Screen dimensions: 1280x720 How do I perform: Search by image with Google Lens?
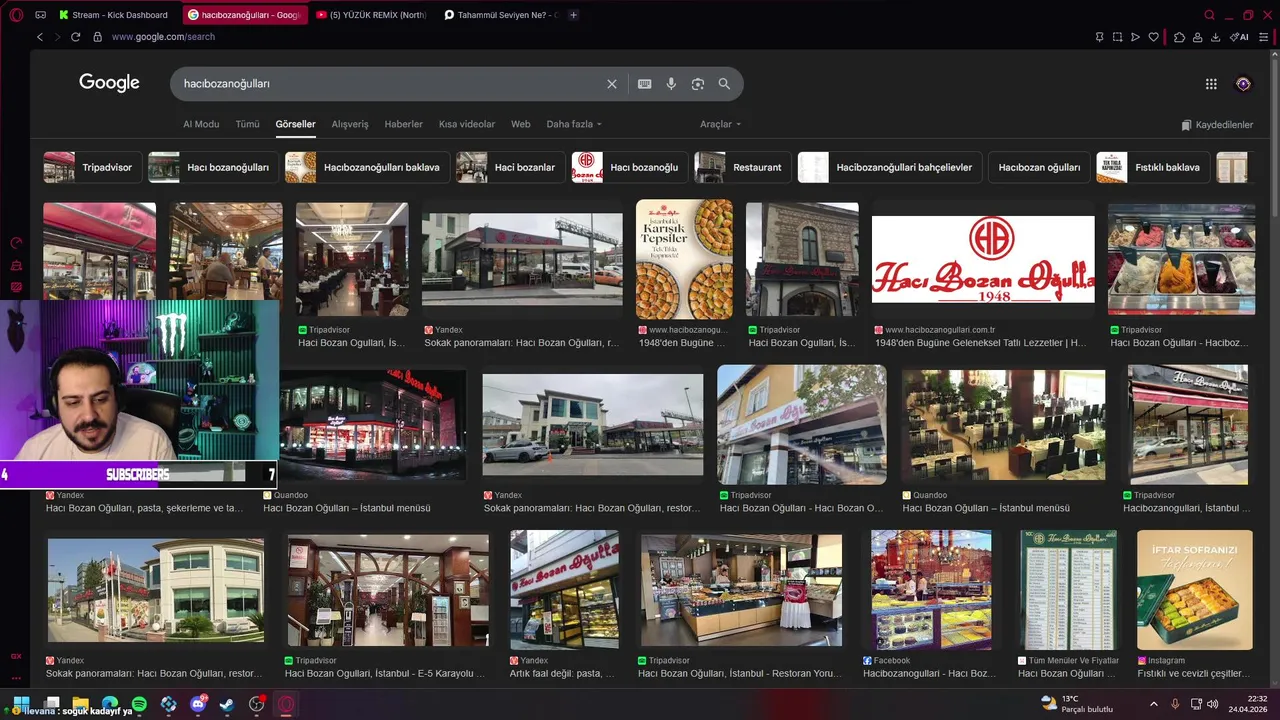pyautogui.click(x=698, y=84)
